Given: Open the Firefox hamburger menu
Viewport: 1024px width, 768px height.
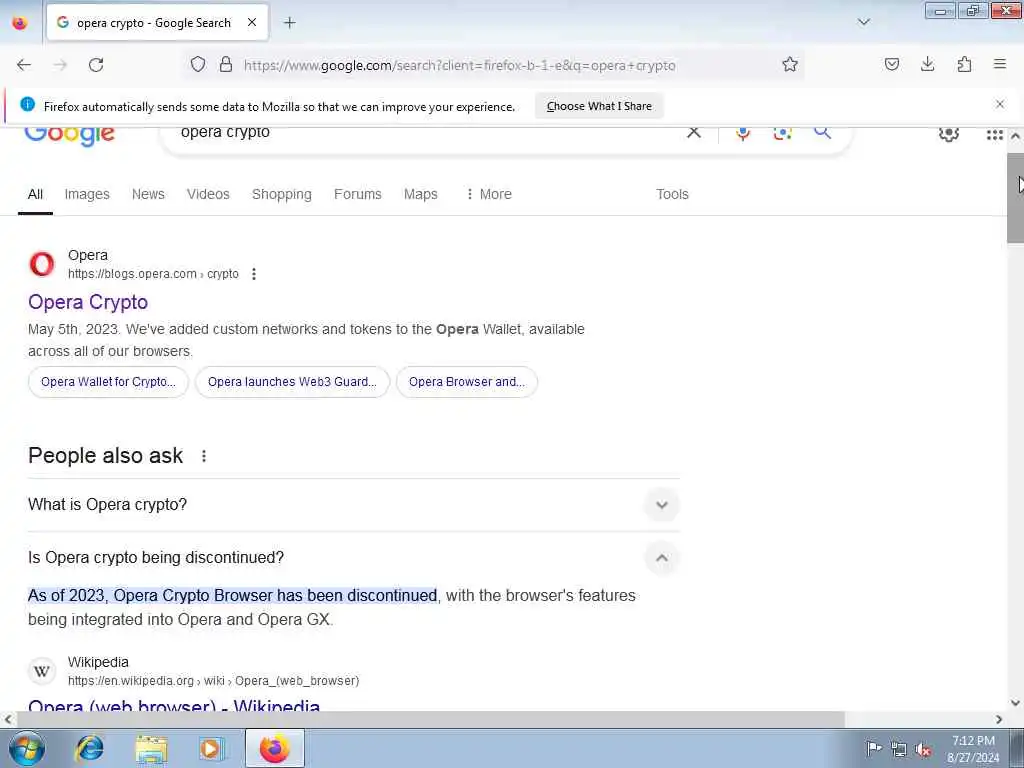Looking at the screenshot, I should [1000, 64].
